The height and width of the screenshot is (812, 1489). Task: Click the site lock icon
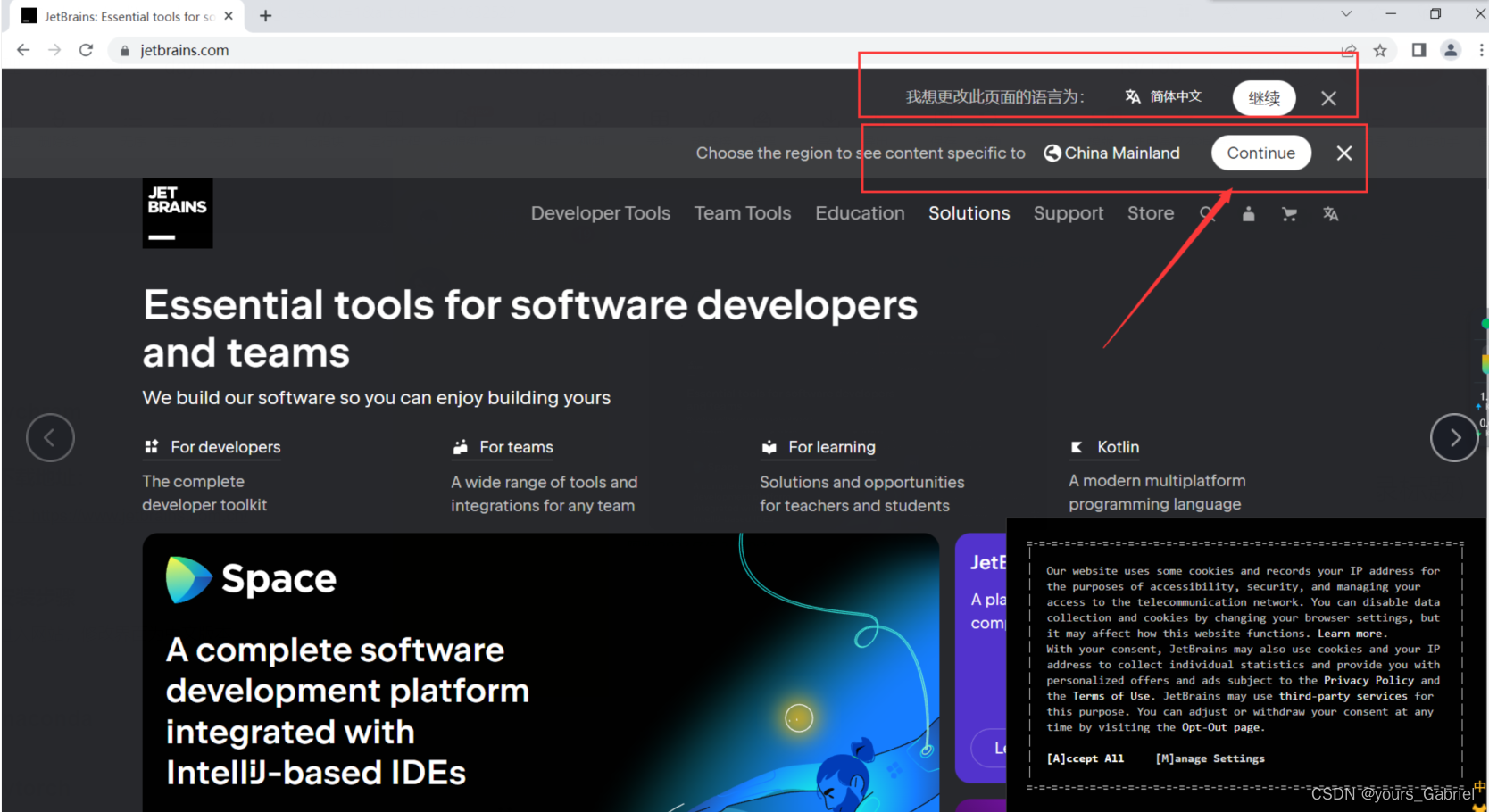click(x=125, y=51)
